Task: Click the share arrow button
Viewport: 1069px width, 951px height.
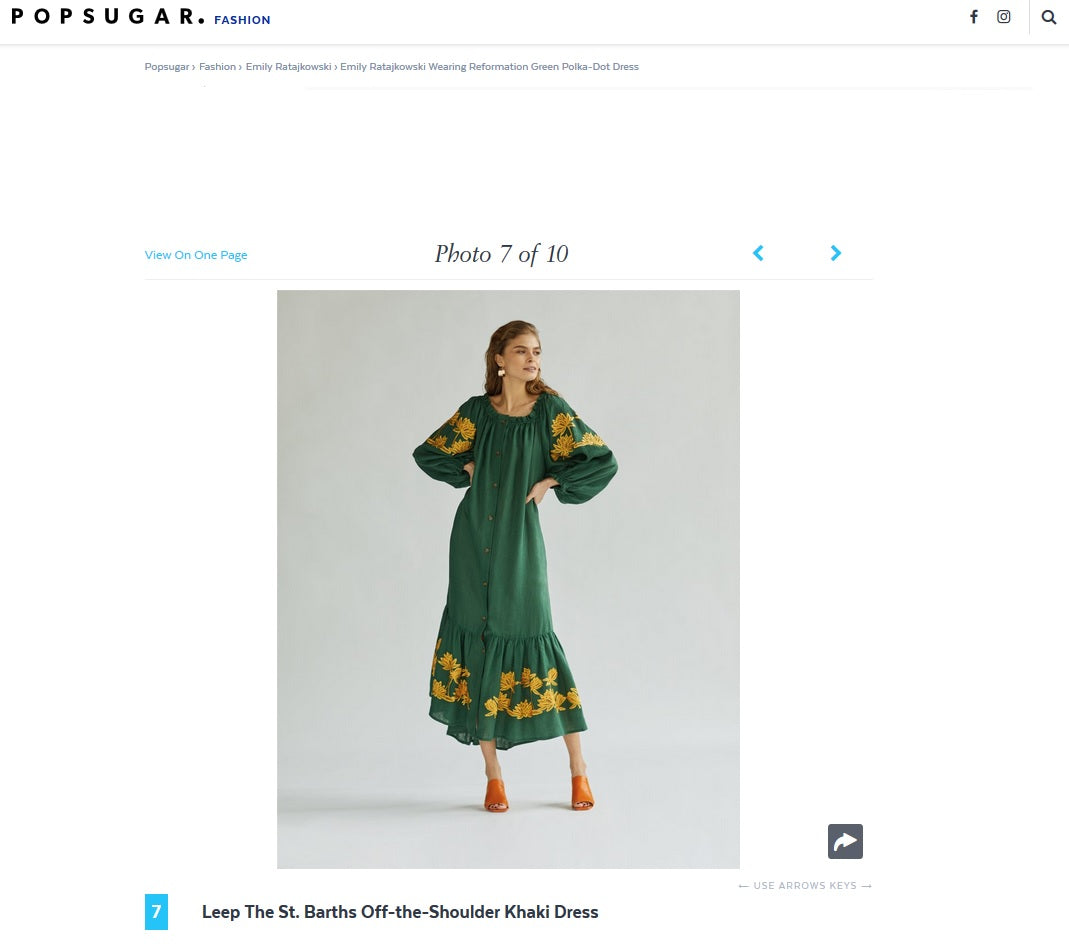Action: (x=845, y=841)
